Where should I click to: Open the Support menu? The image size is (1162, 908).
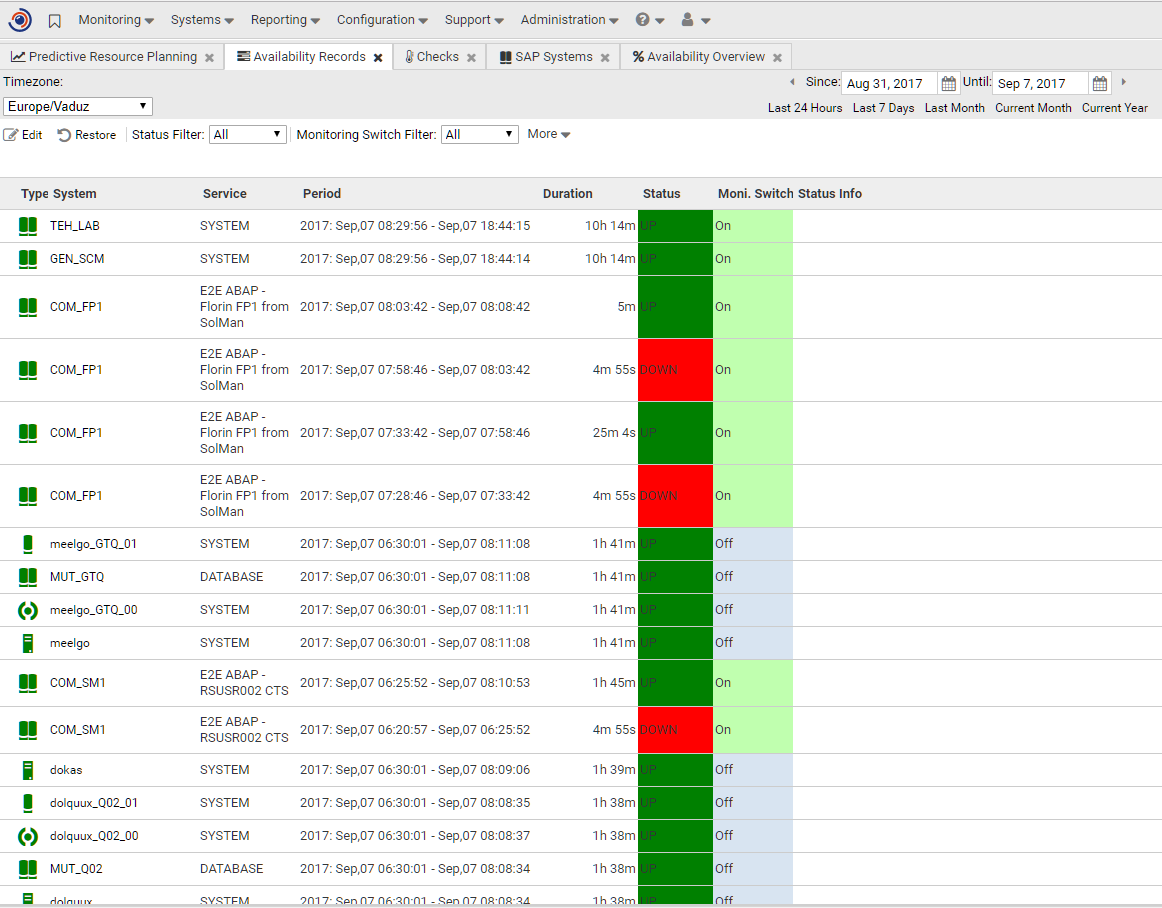click(x=474, y=20)
